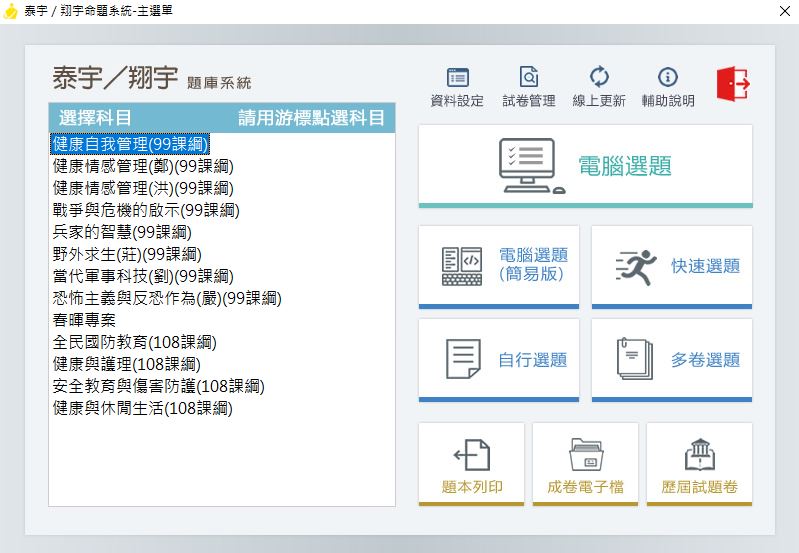Click the yellow app icon in title bar
The height and width of the screenshot is (553, 799).
click(x=10, y=11)
